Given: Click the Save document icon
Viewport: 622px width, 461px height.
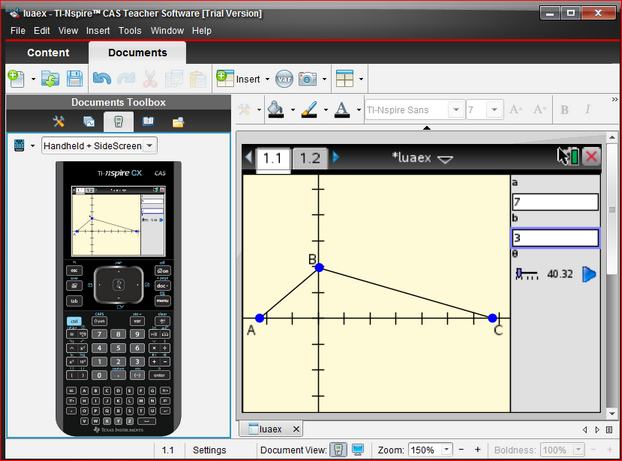Looking at the screenshot, I should (x=75, y=78).
